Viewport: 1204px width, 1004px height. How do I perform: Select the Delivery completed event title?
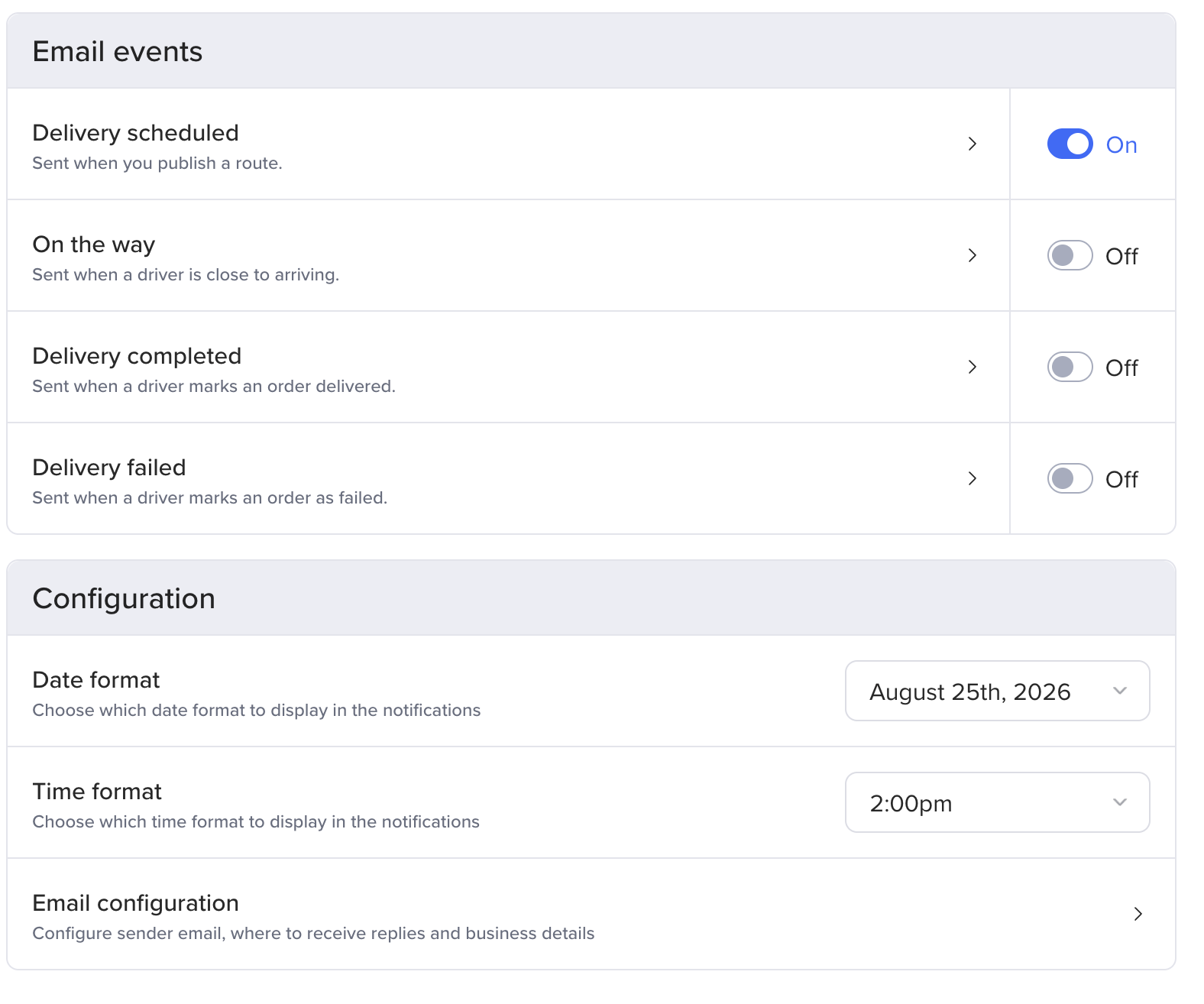137,356
